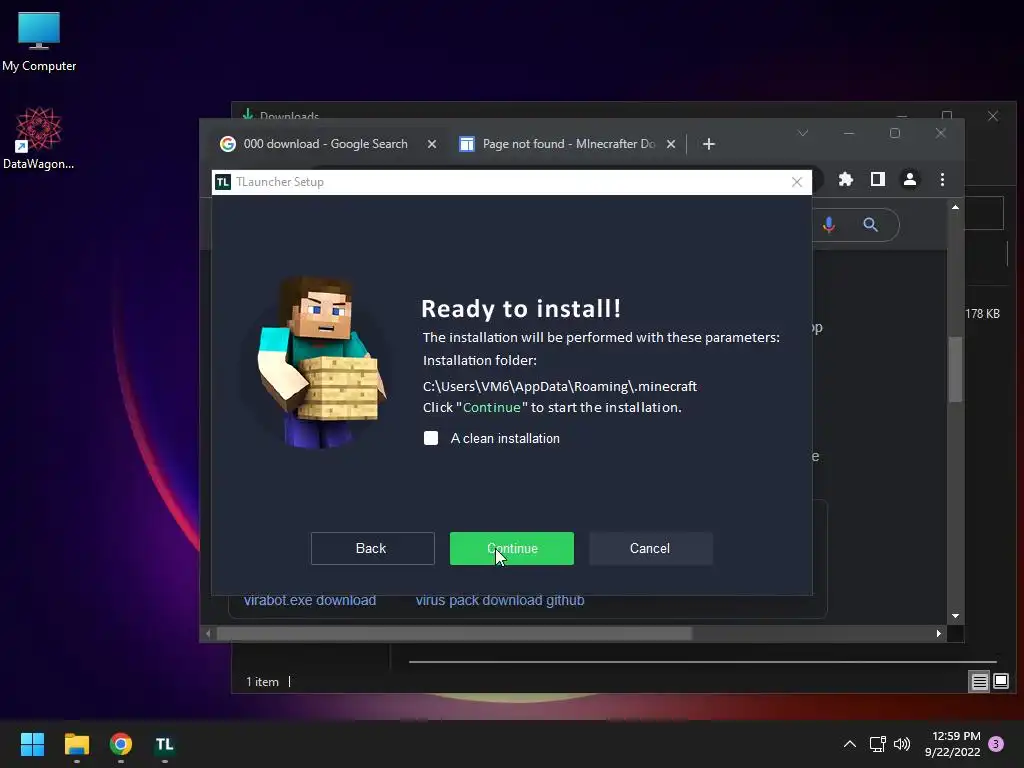Click the Google search magnifier icon
This screenshot has height=768, width=1024.
click(871, 225)
